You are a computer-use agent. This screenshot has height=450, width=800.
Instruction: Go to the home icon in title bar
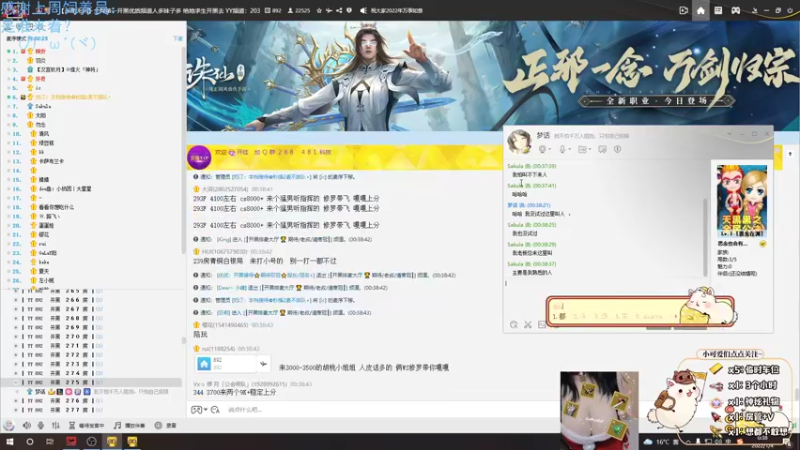pos(701,10)
